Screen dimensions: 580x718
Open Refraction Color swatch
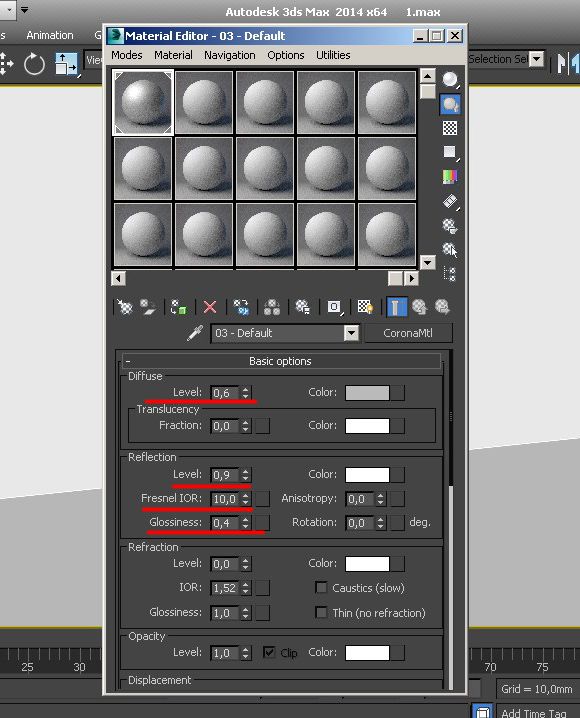[367, 564]
